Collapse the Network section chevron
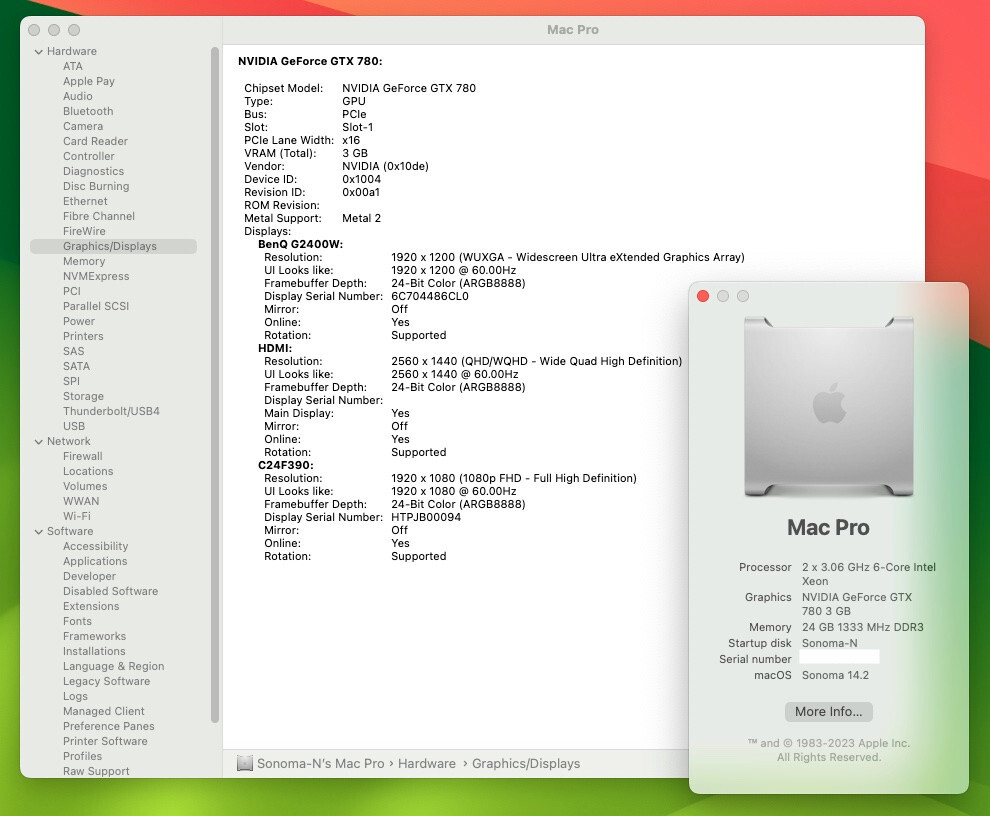 39,441
